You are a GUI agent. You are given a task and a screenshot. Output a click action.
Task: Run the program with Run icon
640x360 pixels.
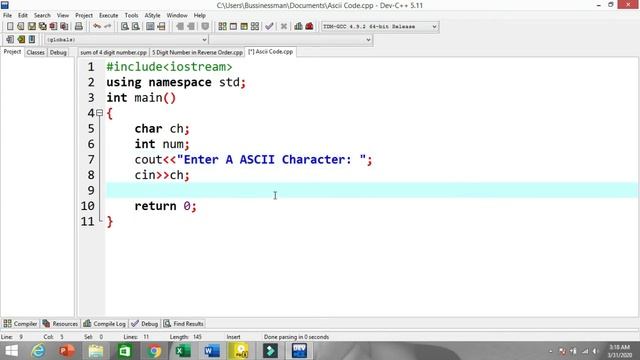(x=233, y=27)
